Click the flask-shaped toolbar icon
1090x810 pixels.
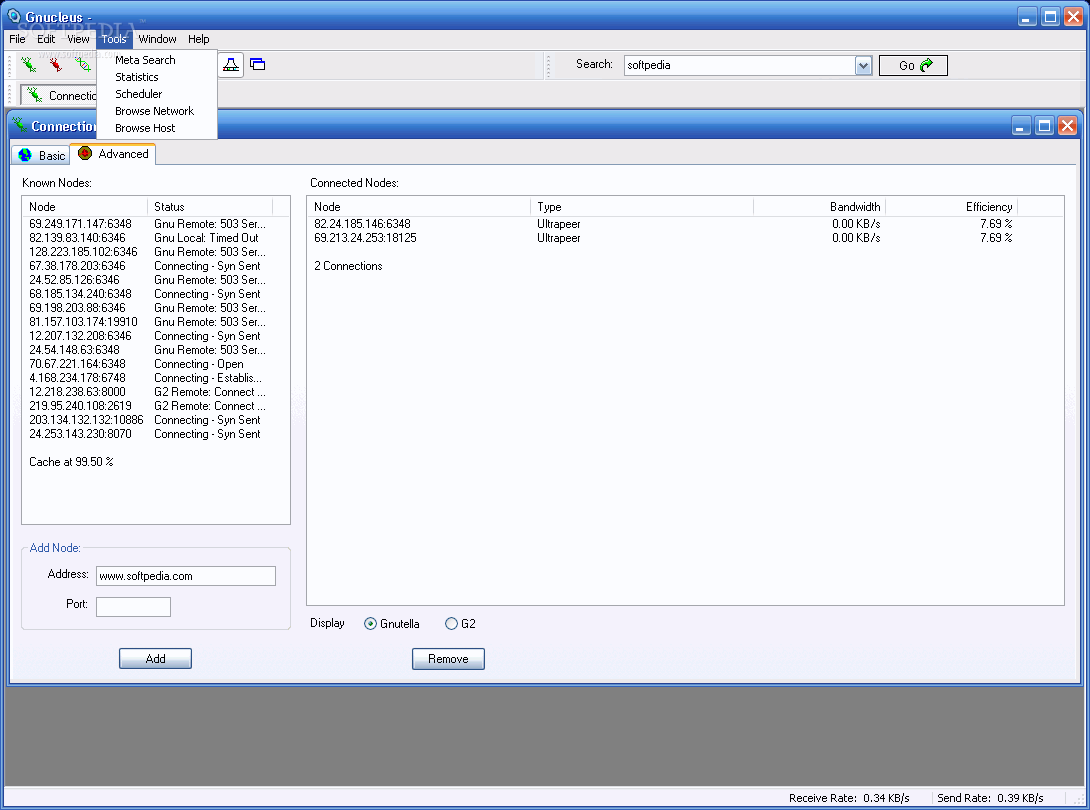(x=231, y=65)
